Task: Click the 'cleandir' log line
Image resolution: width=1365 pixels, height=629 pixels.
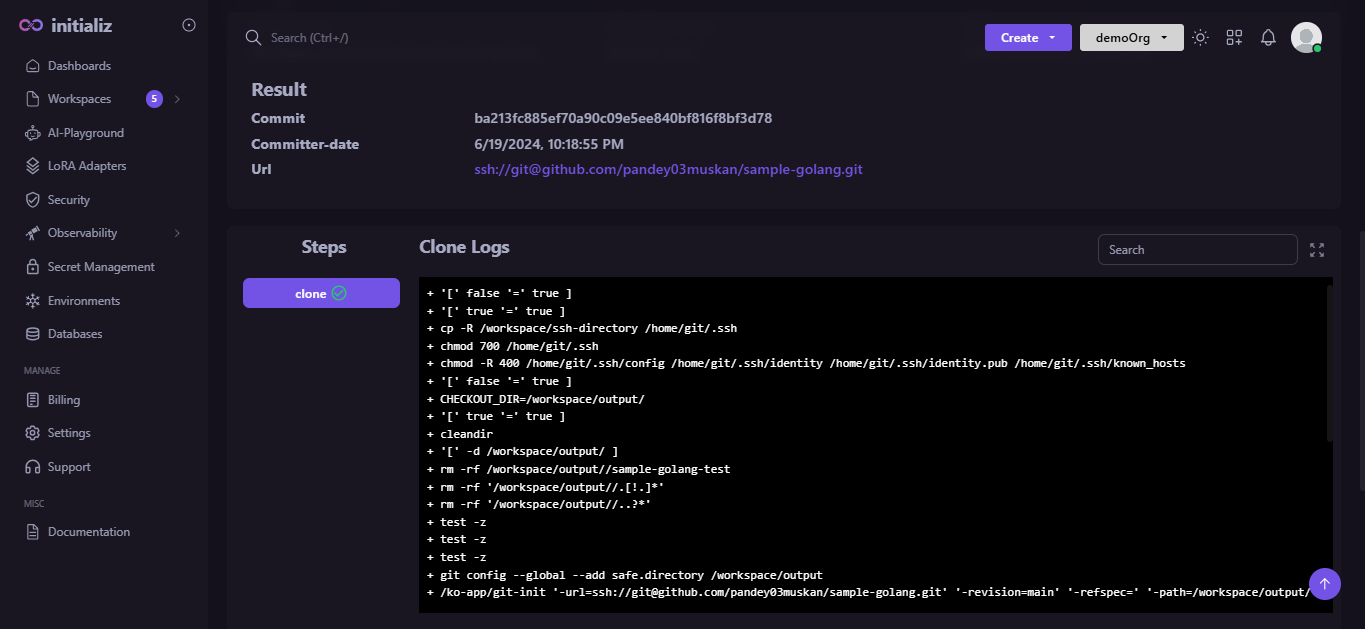Action: pos(459,434)
